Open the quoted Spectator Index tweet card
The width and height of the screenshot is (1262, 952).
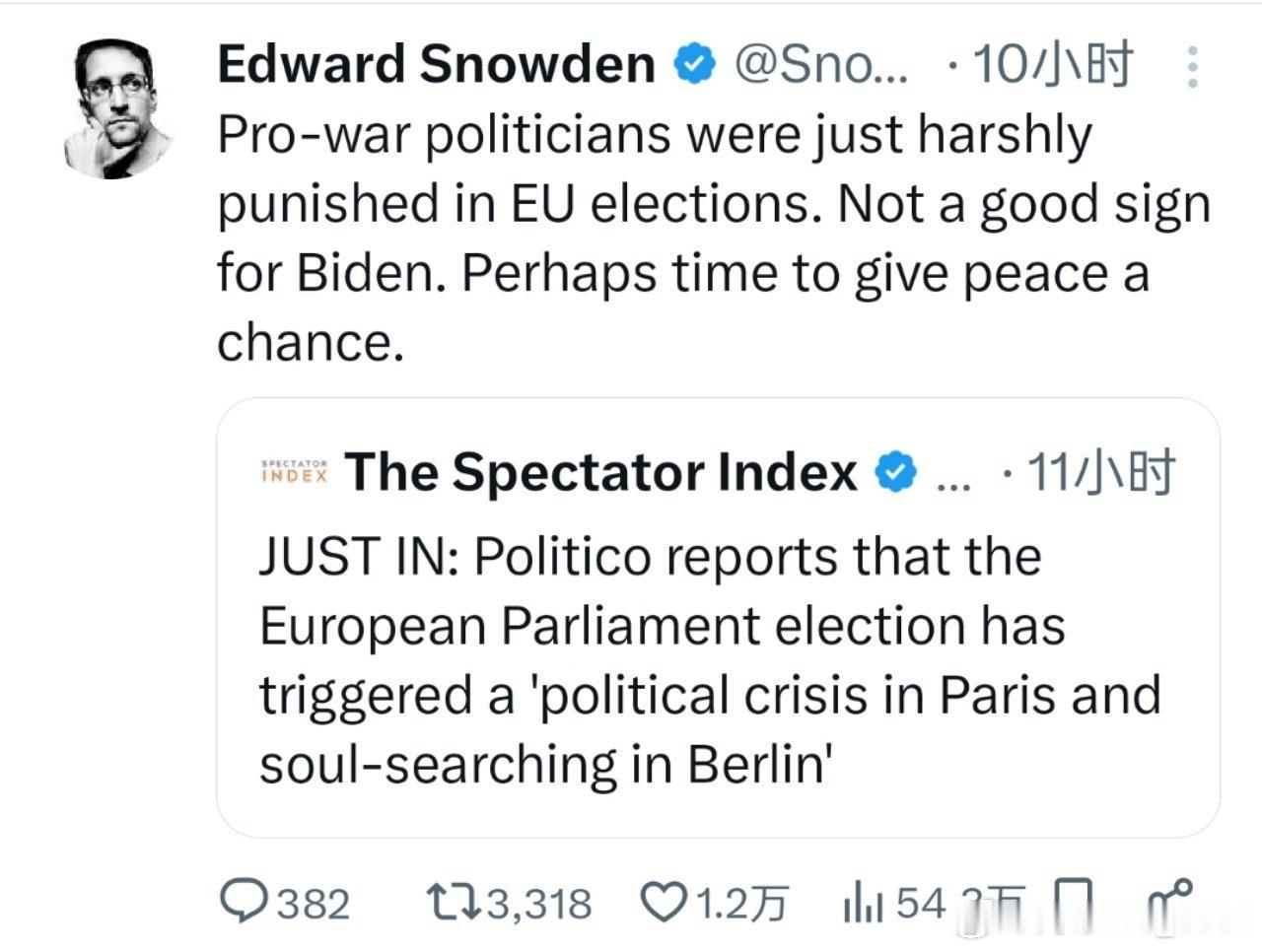(x=718, y=618)
